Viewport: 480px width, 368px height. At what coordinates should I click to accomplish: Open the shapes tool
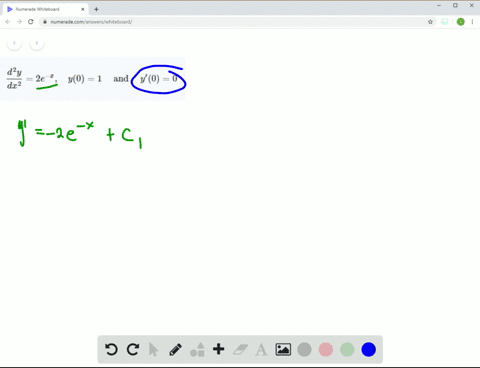point(197,350)
